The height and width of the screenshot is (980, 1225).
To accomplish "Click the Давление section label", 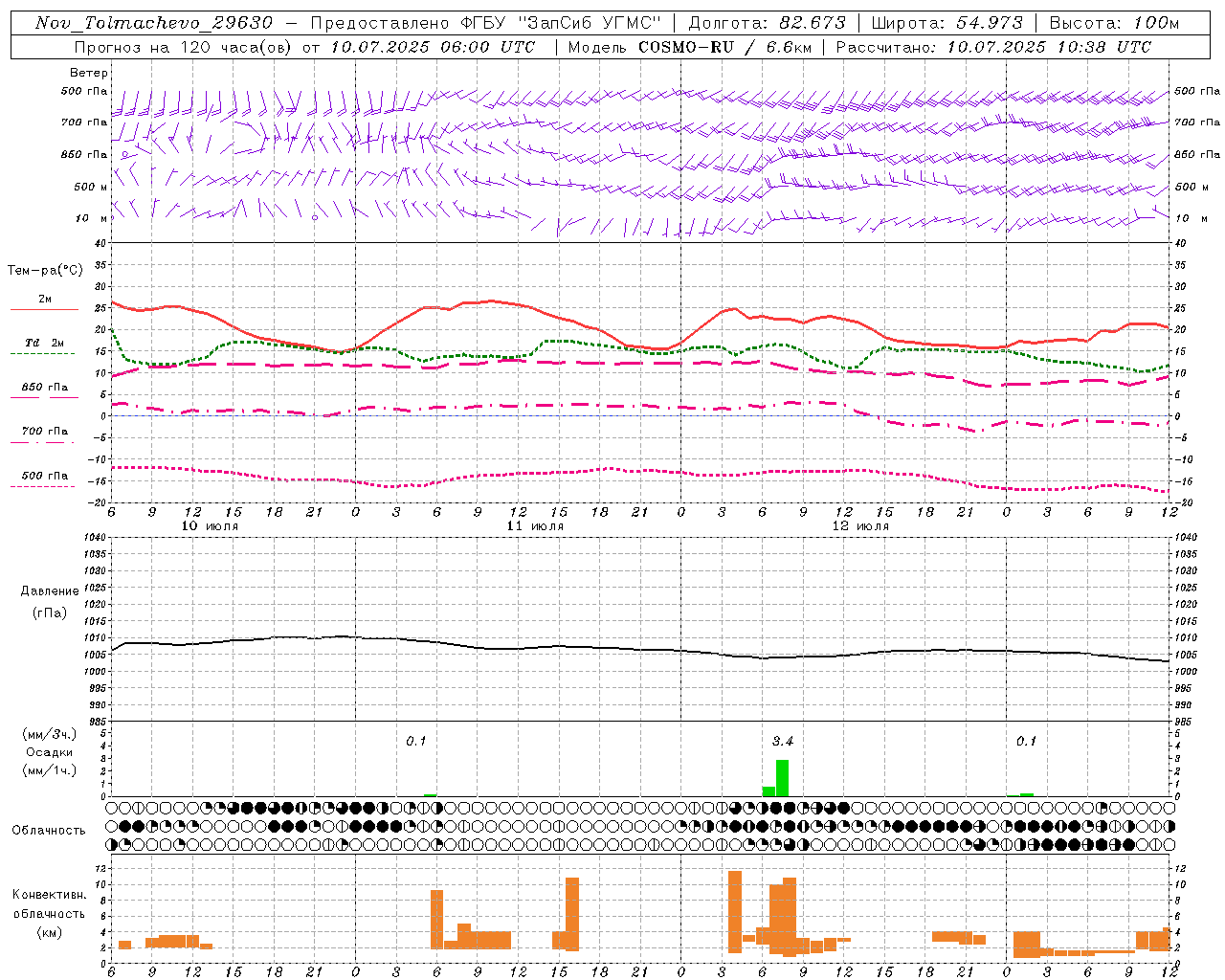I will [50, 591].
